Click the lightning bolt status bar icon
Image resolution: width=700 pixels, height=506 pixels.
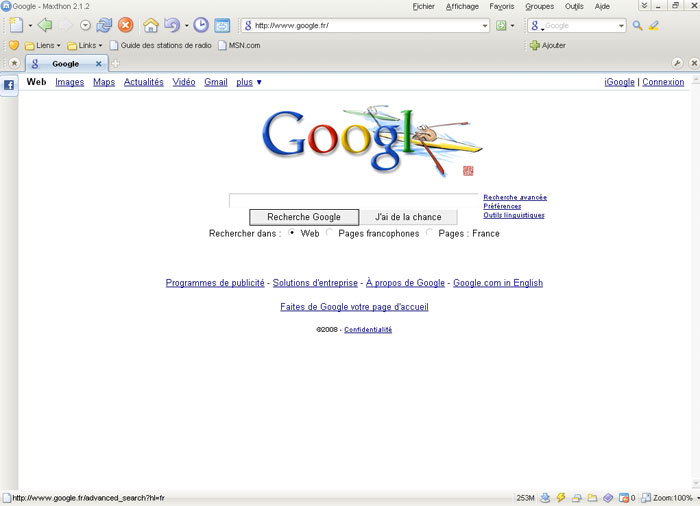561,498
